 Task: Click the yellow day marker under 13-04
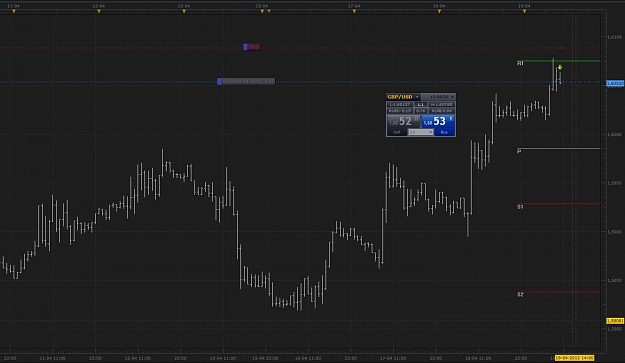184,12
